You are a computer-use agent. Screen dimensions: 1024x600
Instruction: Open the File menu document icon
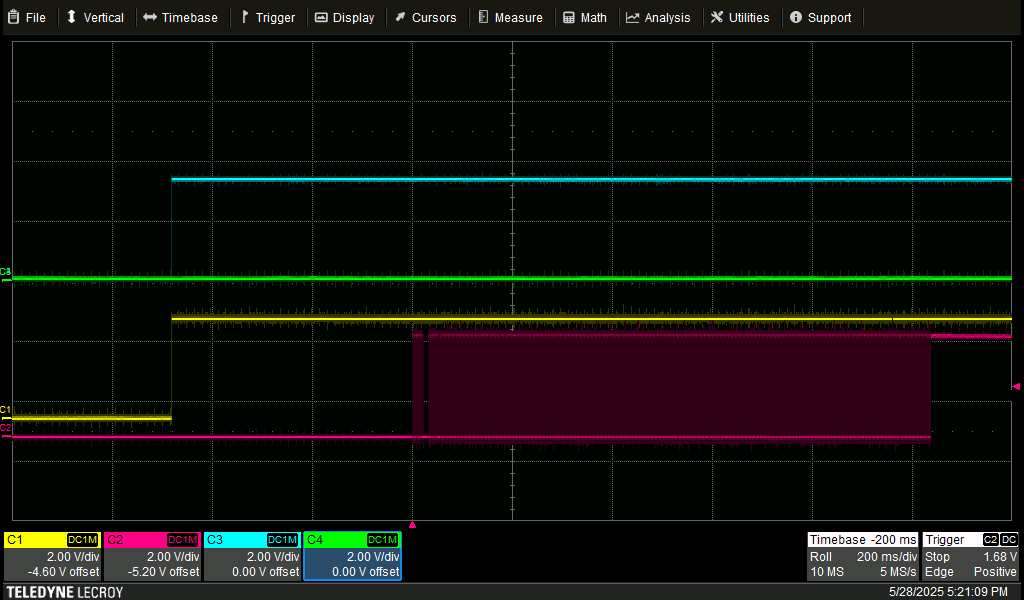pyautogui.click(x=12, y=17)
